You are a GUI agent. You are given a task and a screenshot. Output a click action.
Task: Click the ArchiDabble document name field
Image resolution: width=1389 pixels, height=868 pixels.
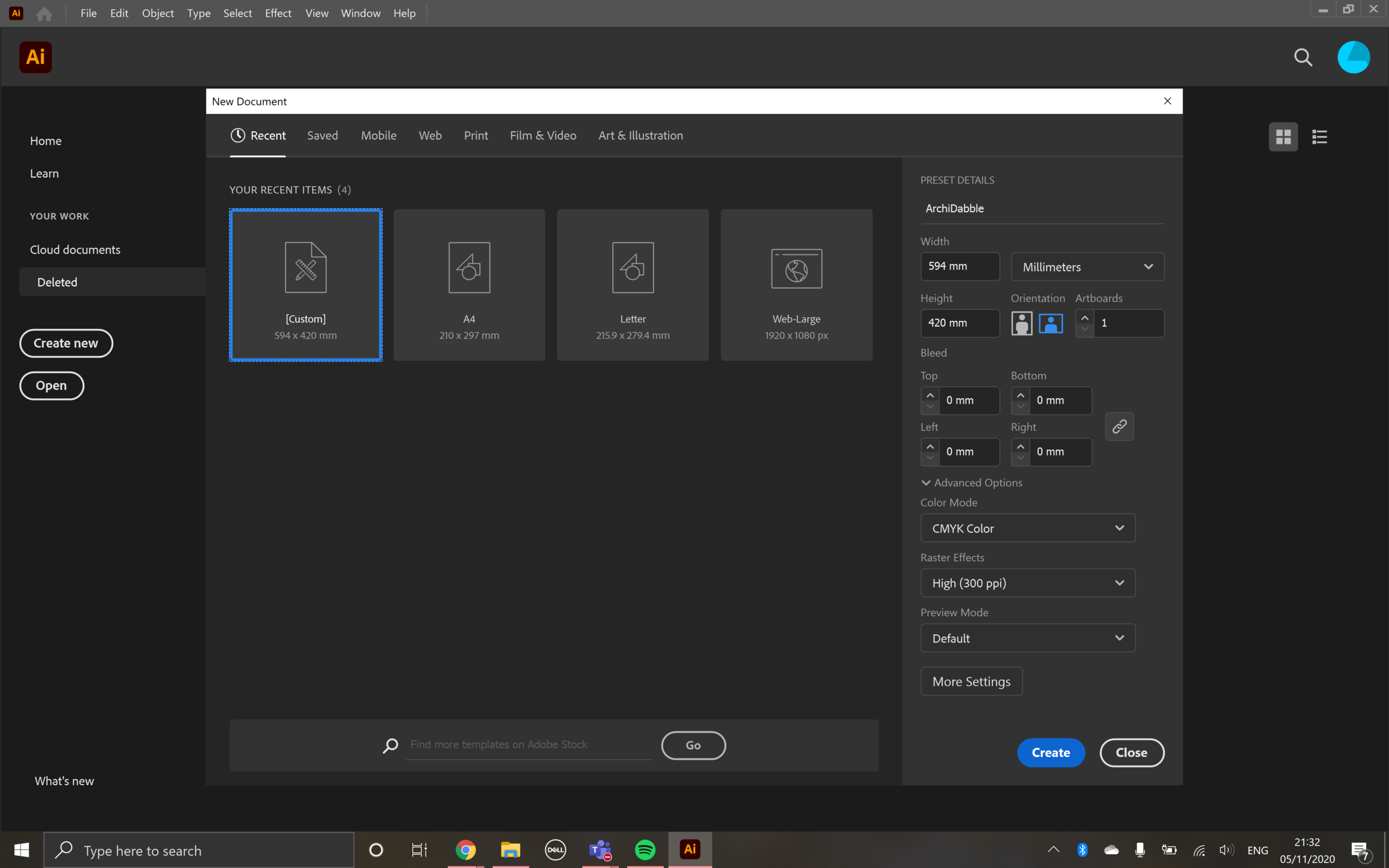click(x=1042, y=209)
